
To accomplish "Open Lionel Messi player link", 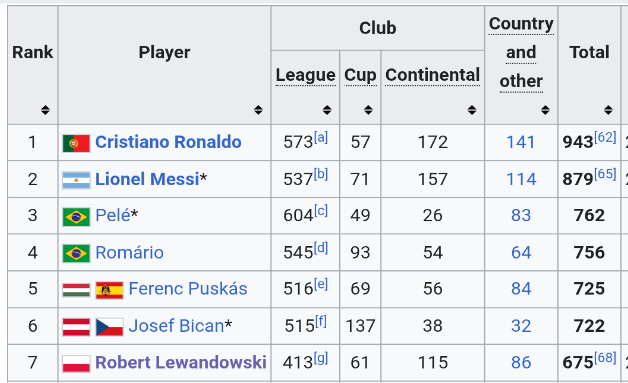I will click(x=147, y=179).
